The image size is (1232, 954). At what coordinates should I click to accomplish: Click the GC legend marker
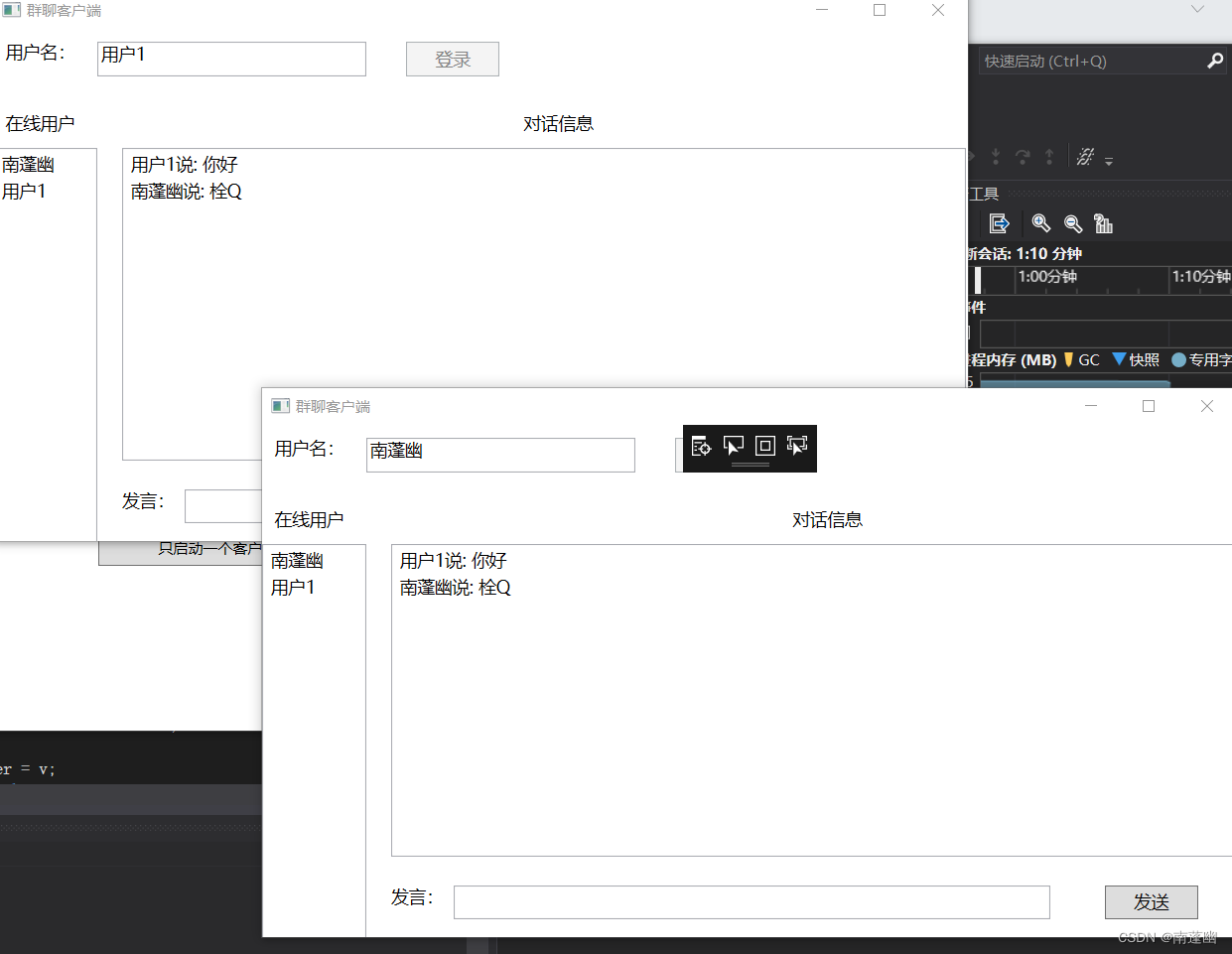[1068, 359]
